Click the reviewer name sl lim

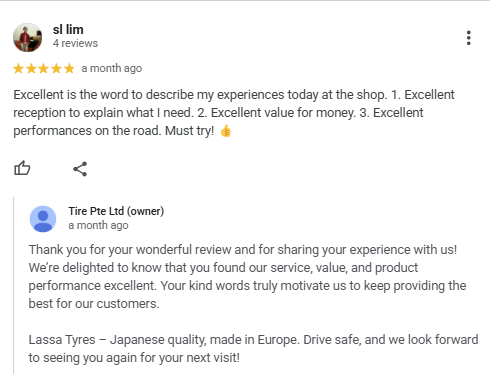68,29
